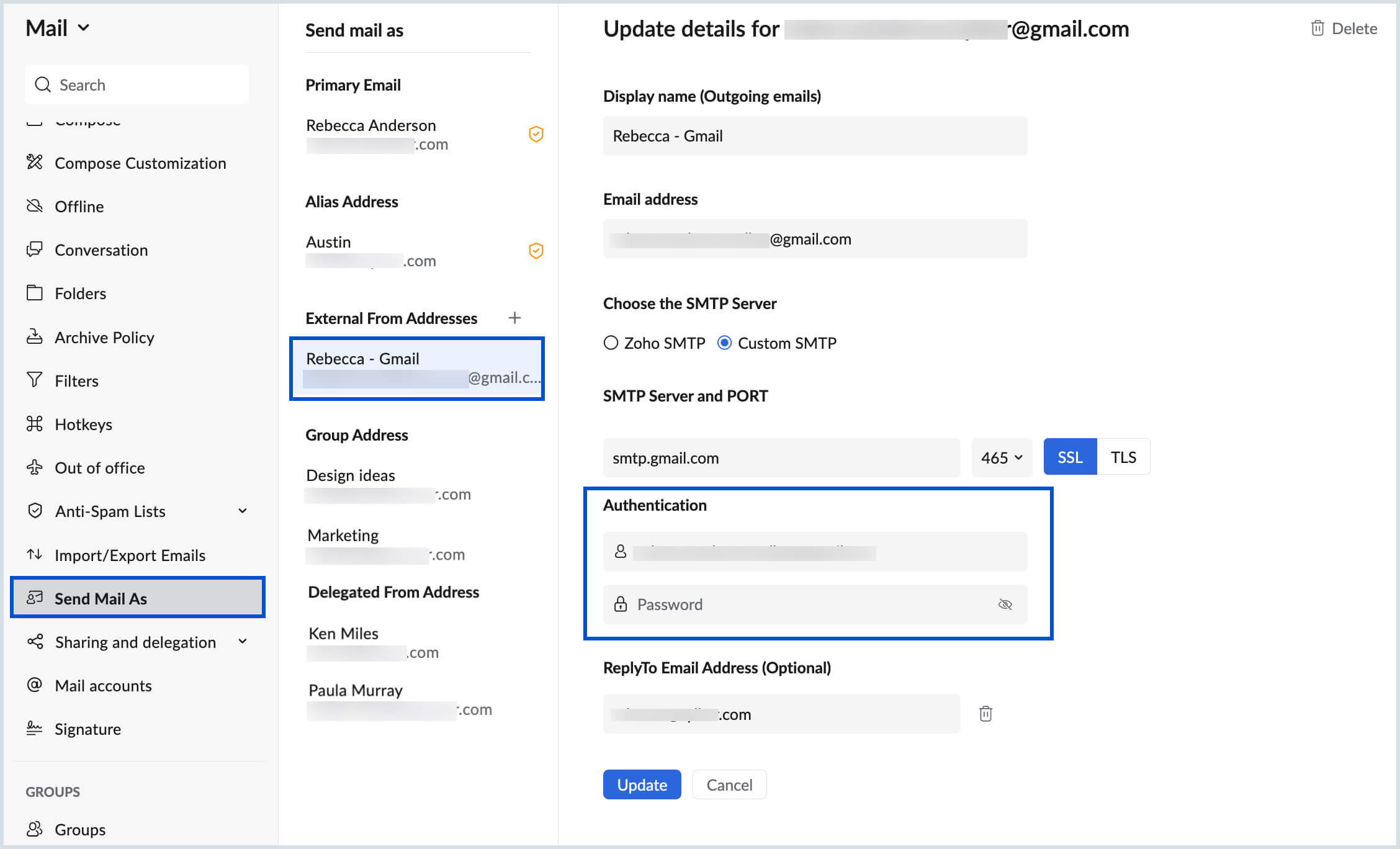
Task: Click the Send Mail As icon
Action: point(34,597)
